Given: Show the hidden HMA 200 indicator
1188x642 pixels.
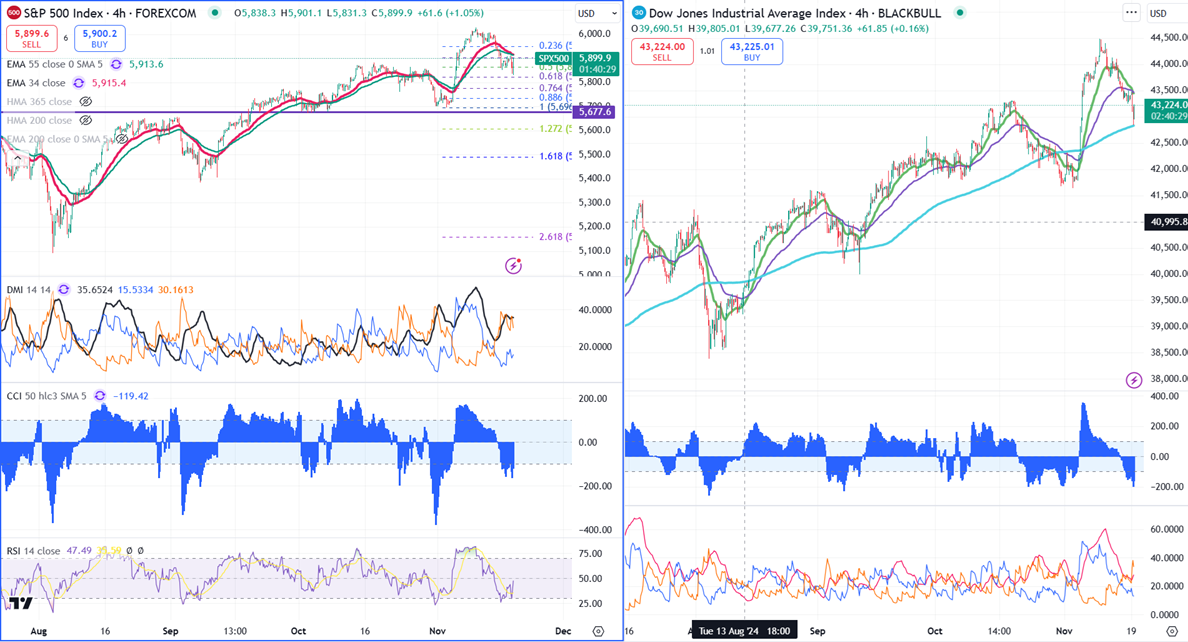Looking at the screenshot, I should (86, 121).
